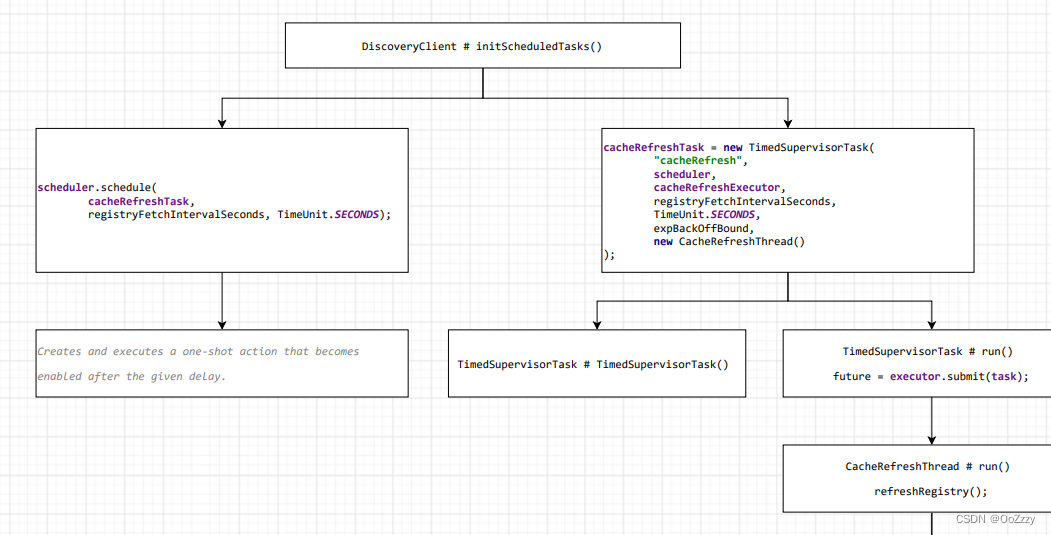
Task: Click the TimedSupervisorTask # run() node
Action: click(917, 363)
